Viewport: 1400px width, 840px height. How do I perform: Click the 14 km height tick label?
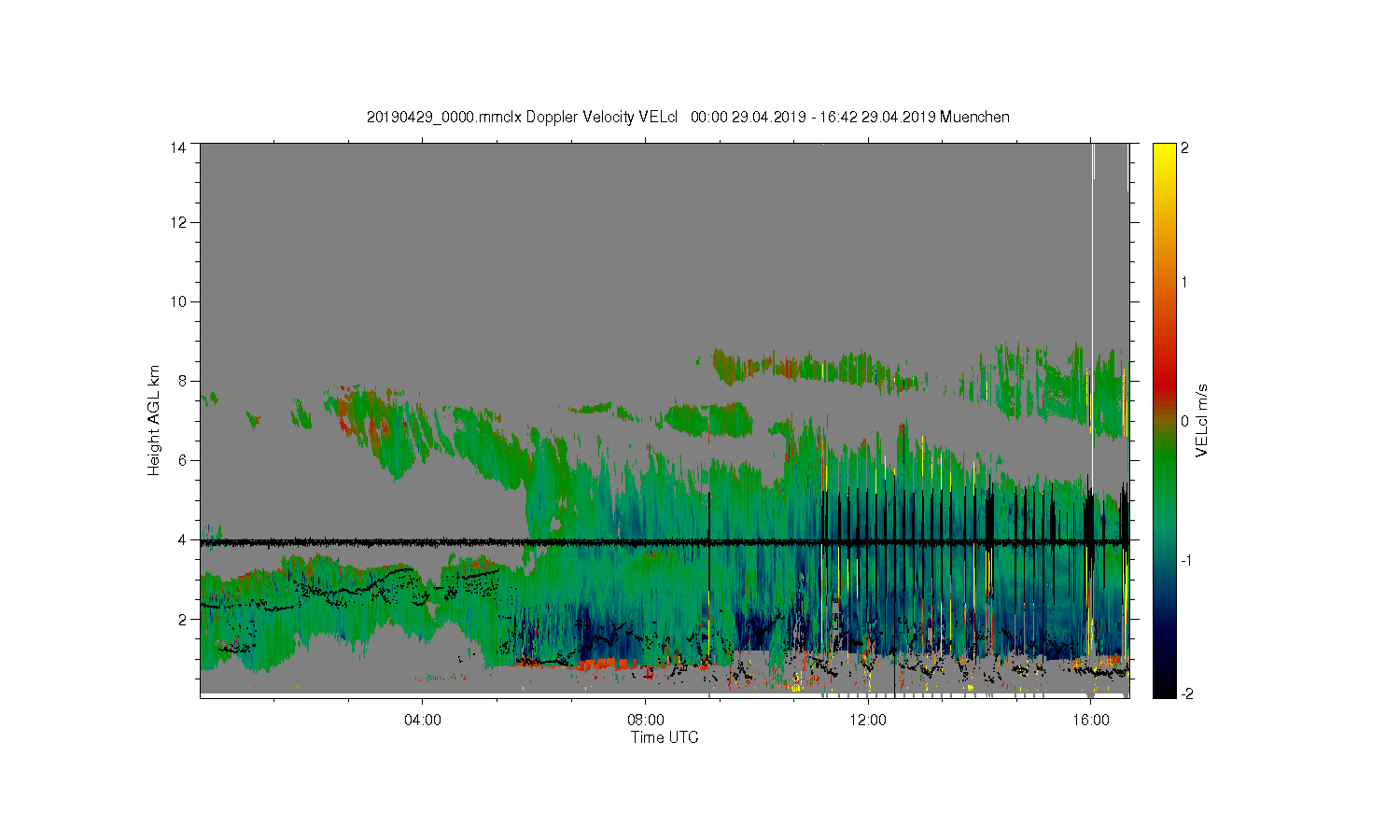(x=177, y=147)
